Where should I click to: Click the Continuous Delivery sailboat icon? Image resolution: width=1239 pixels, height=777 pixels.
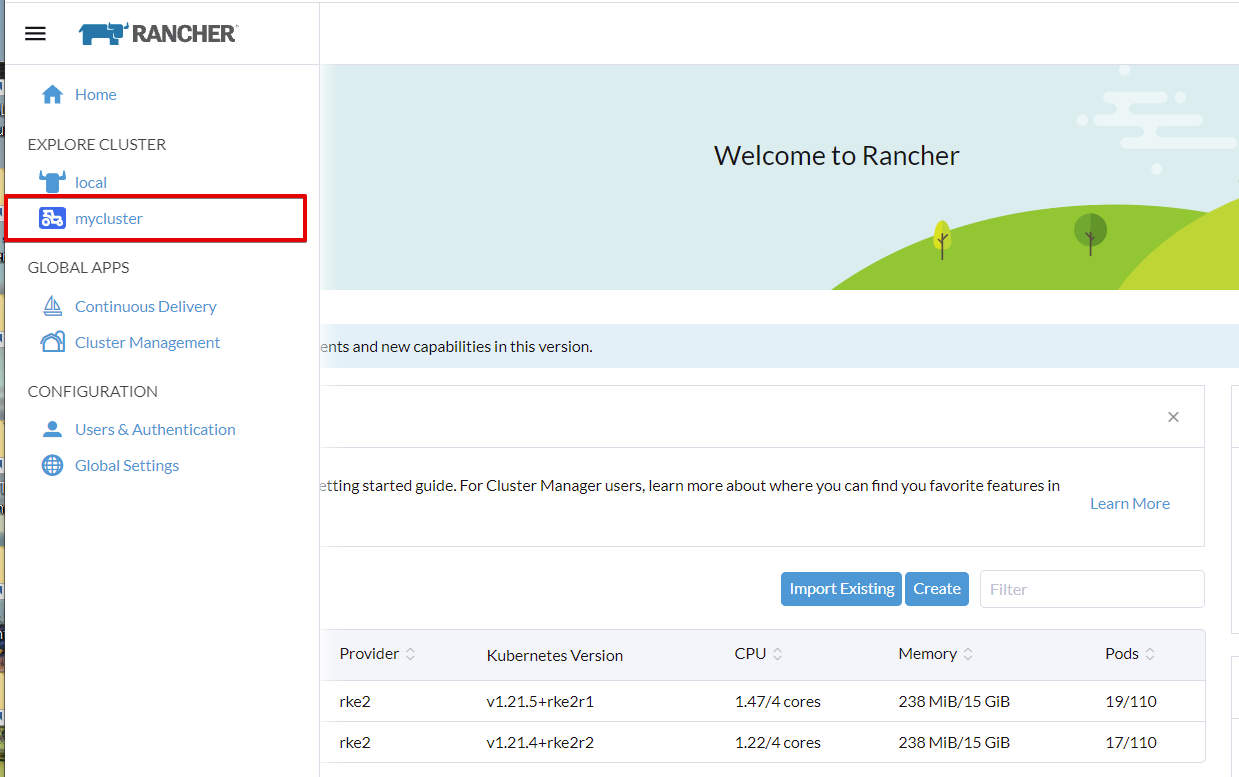[x=52, y=306]
